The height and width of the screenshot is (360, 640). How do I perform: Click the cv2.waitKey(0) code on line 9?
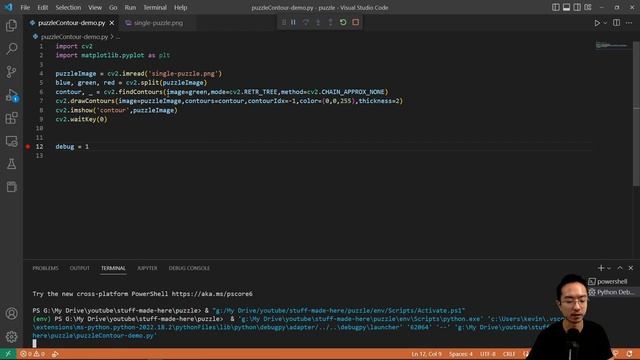[x=81, y=119]
